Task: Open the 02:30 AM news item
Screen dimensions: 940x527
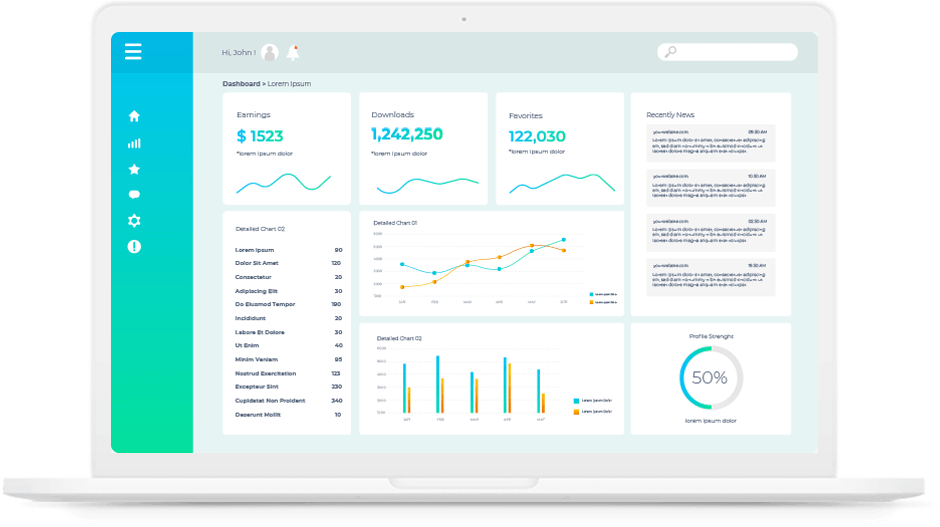Action: coord(710,233)
